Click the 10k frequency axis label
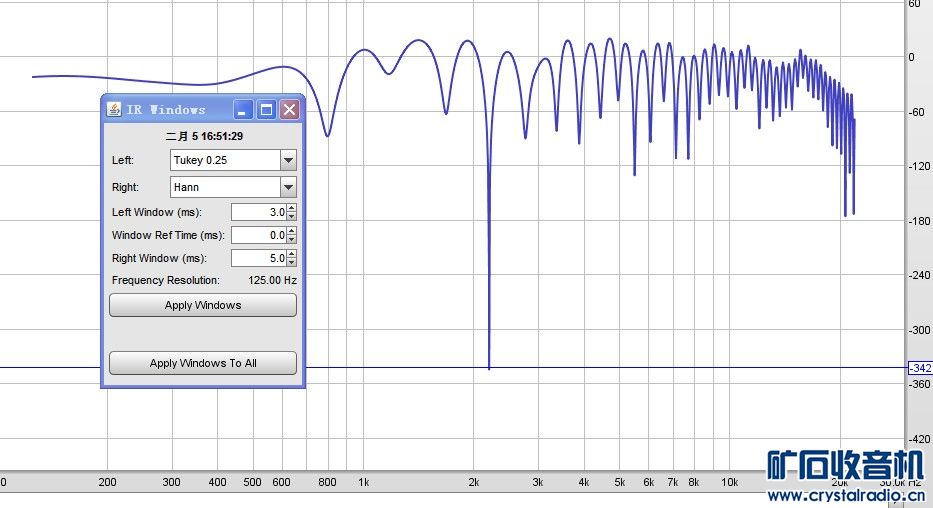The image size is (933, 508). (730, 482)
